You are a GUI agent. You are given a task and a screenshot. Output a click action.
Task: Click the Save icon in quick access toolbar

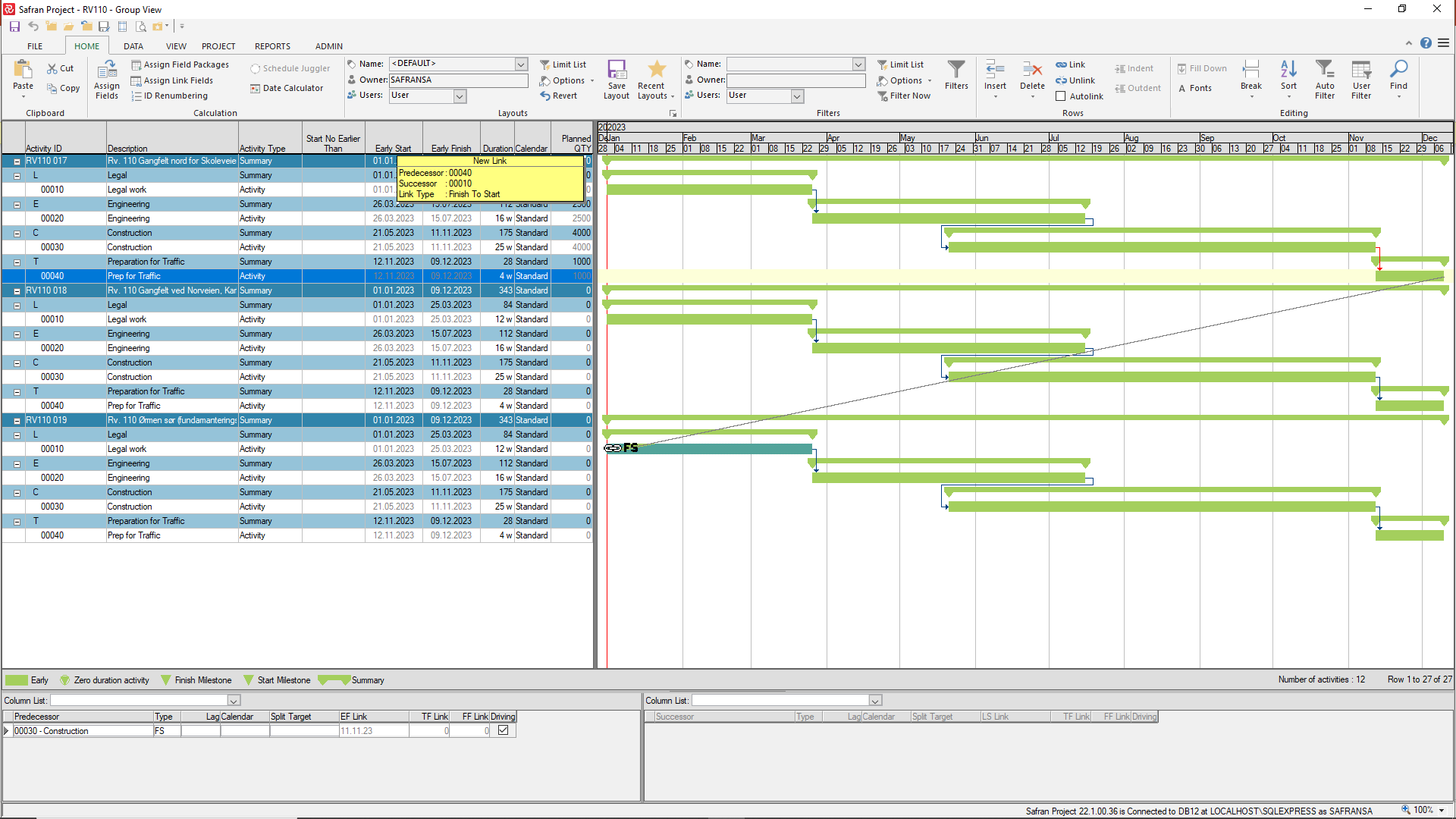point(14,27)
